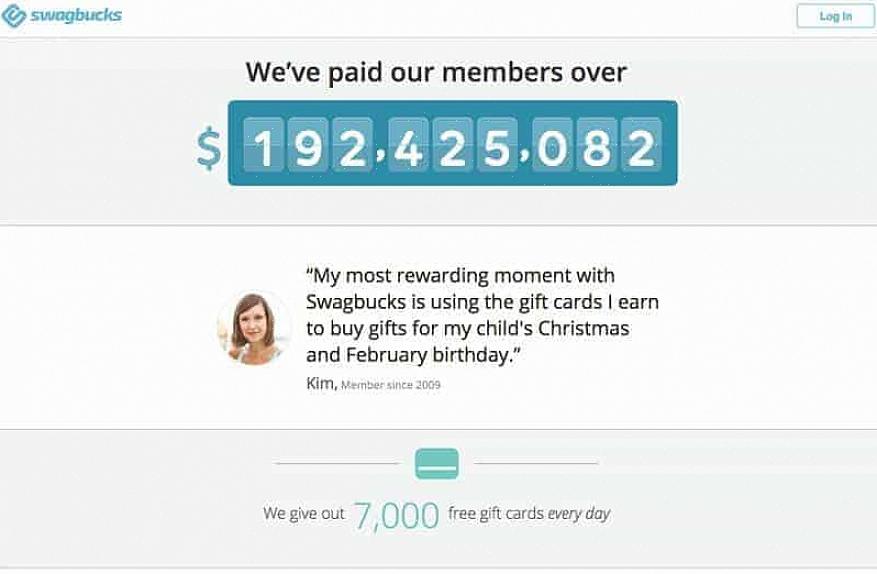Click the digit 5 counter tile
Viewport: 877px width, 574px height.
tap(497, 144)
